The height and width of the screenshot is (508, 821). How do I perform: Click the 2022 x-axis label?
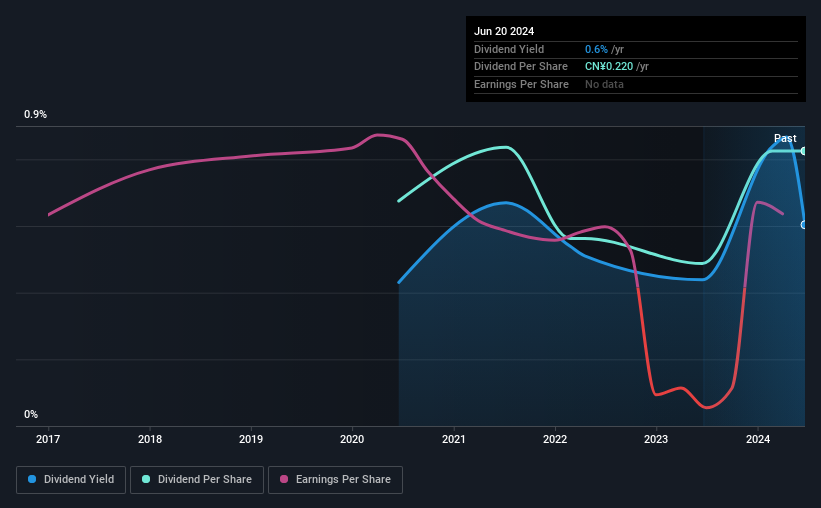tap(555, 439)
